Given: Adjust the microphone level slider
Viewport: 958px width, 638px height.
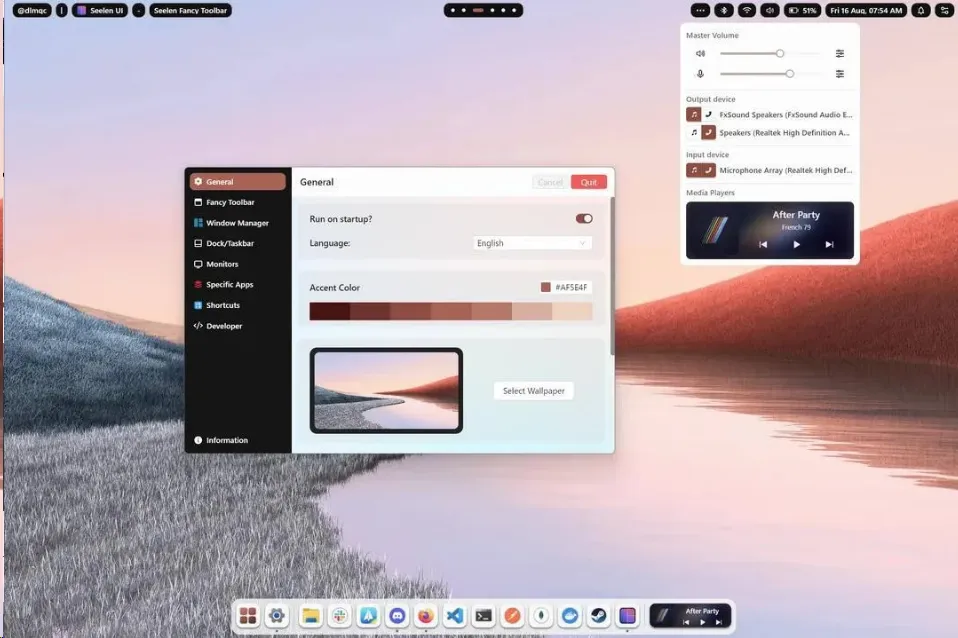Looking at the screenshot, I should [770, 74].
